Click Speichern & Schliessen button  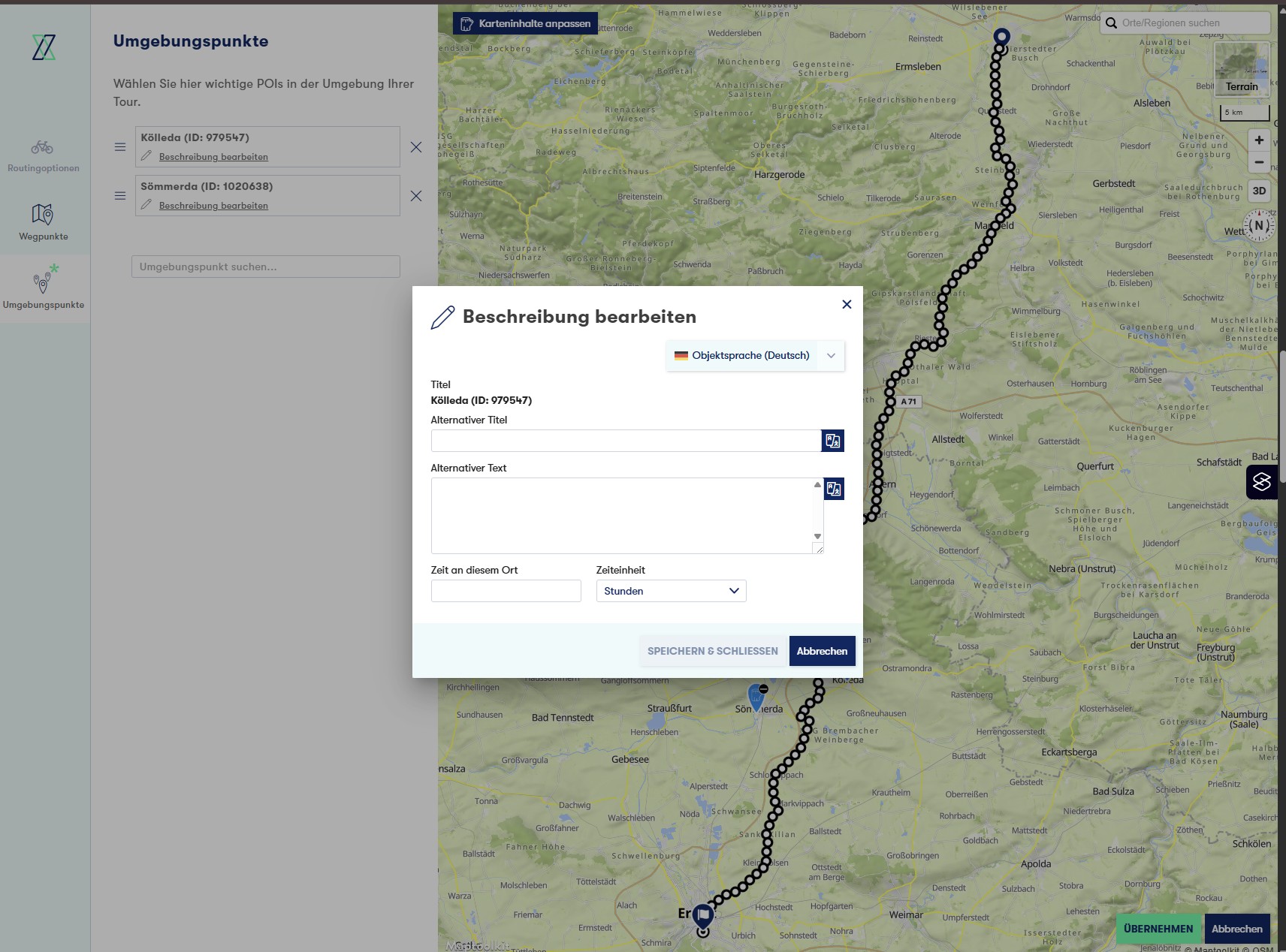point(712,651)
